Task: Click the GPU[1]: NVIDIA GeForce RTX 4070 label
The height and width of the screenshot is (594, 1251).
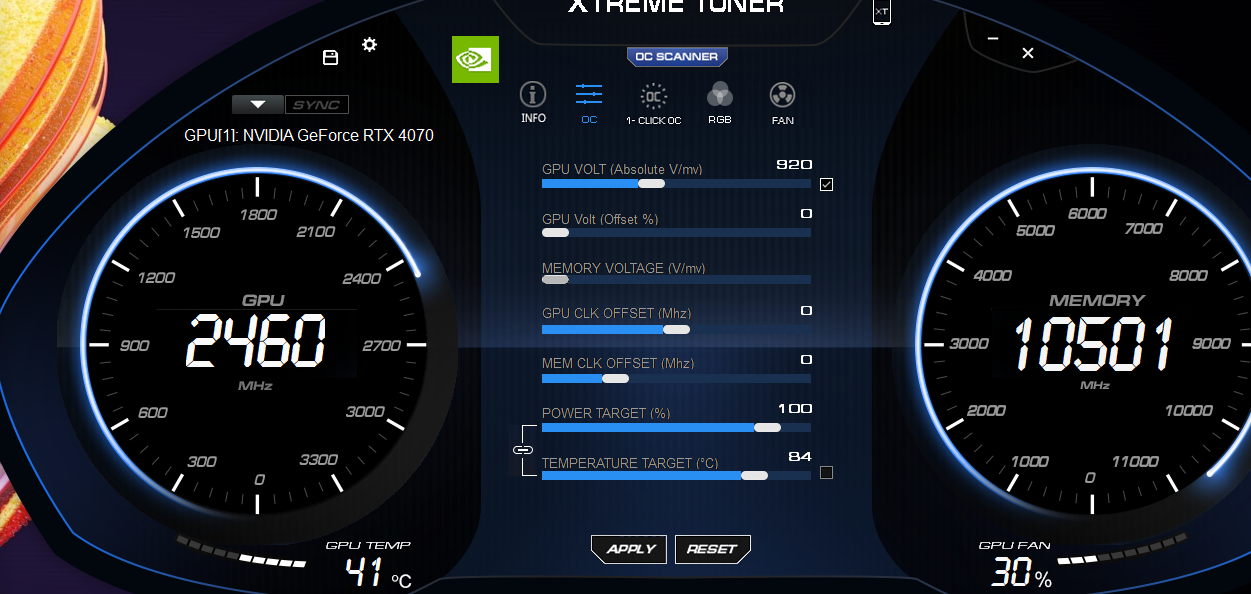Action: click(x=309, y=135)
